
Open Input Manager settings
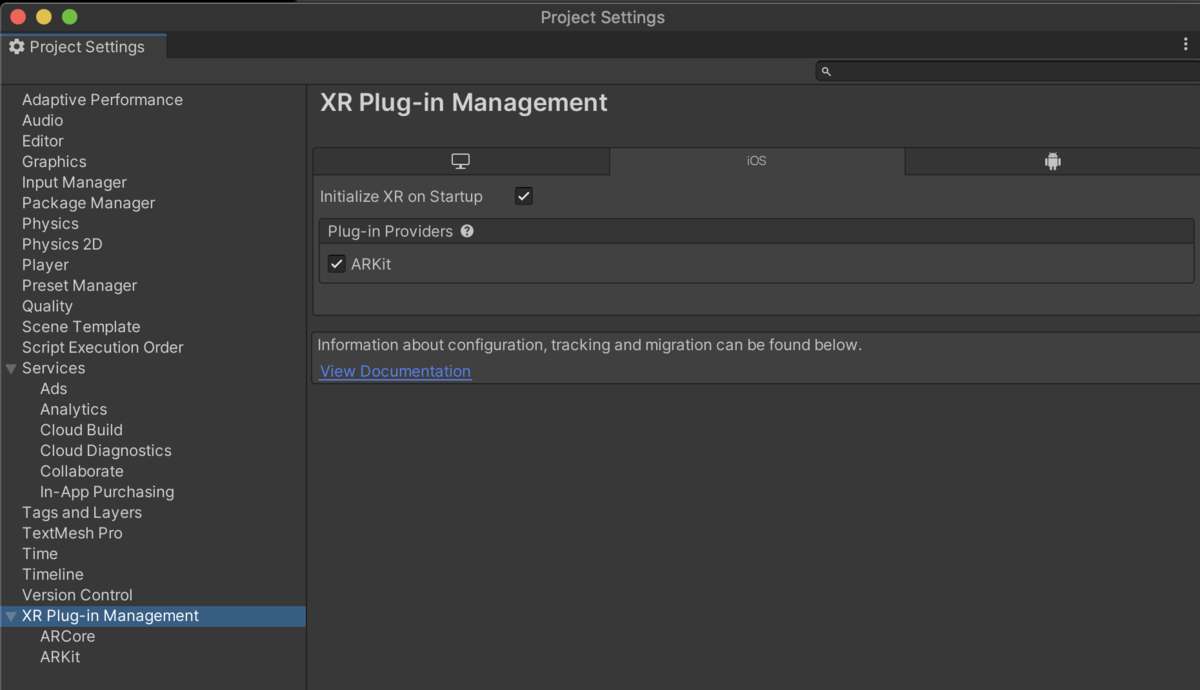pyautogui.click(x=74, y=182)
